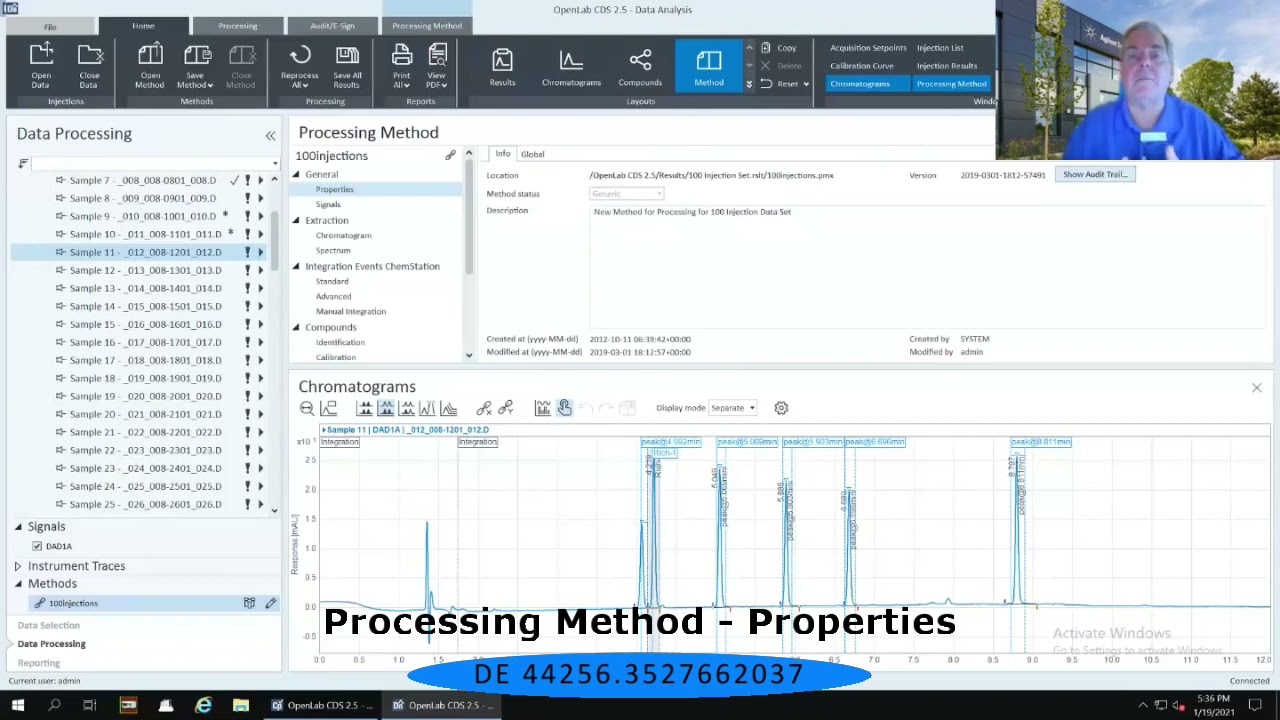Select Manual Integration node
This screenshot has width=1280, height=720.
(x=350, y=311)
